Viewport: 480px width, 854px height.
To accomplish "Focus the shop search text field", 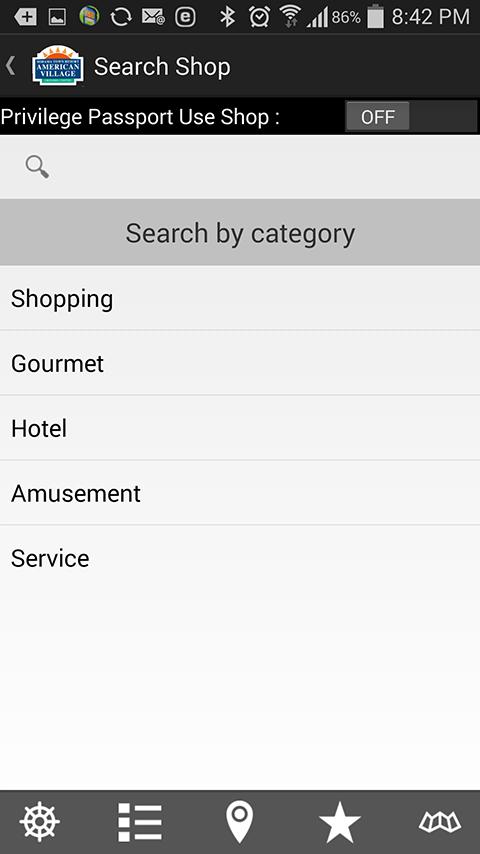I will pyautogui.click(x=240, y=167).
